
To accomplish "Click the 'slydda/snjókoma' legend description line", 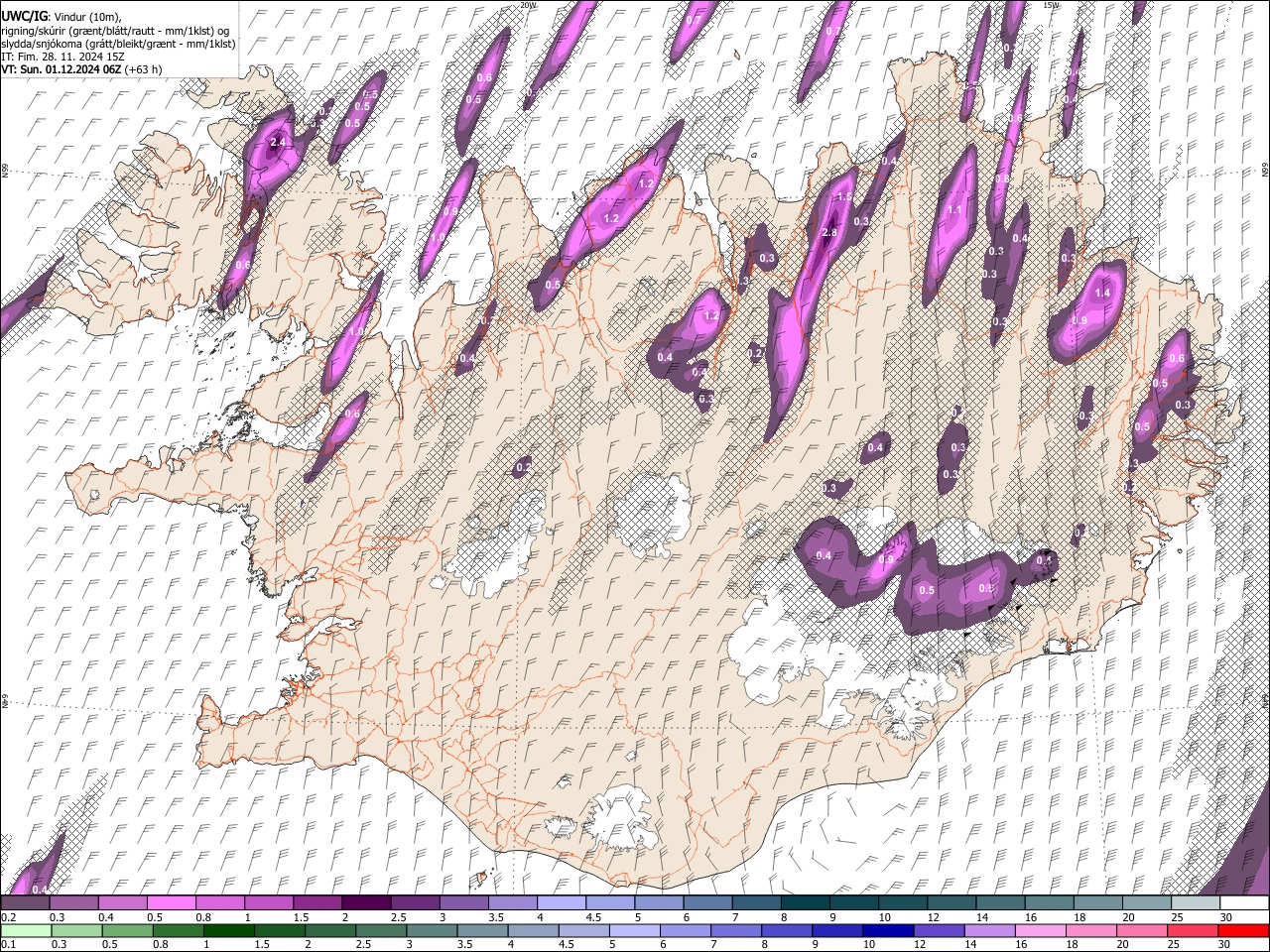I will click(x=118, y=44).
